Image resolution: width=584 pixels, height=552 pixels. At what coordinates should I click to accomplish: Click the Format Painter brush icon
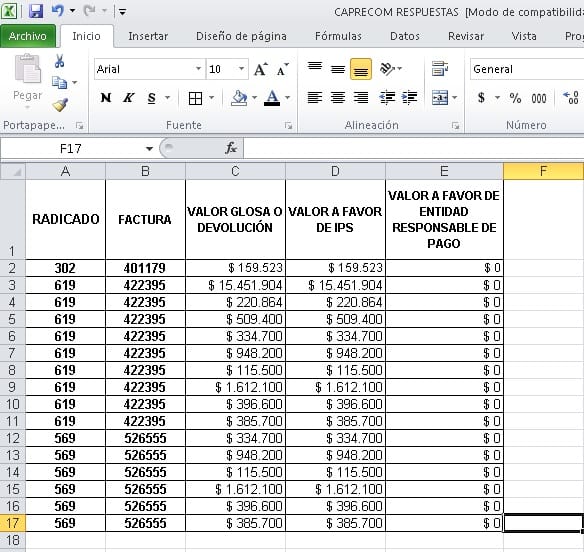click(x=60, y=105)
